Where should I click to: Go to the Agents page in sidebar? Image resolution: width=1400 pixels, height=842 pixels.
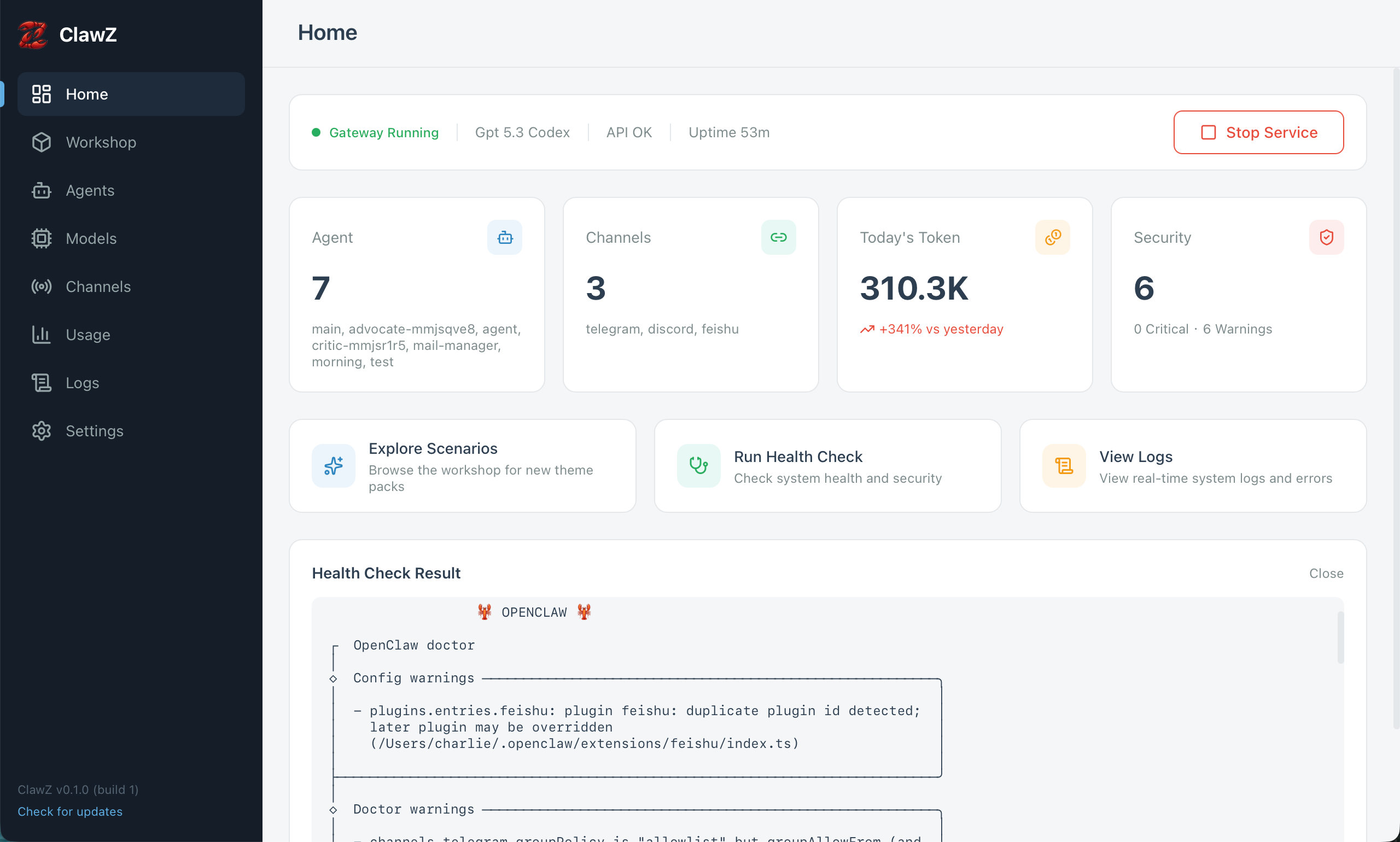pos(90,190)
